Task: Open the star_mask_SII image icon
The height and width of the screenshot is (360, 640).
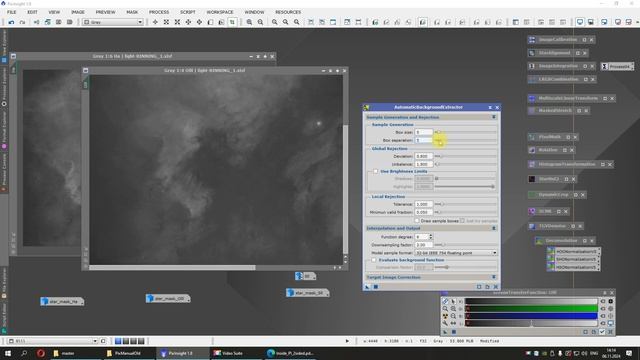Action: tap(308, 293)
